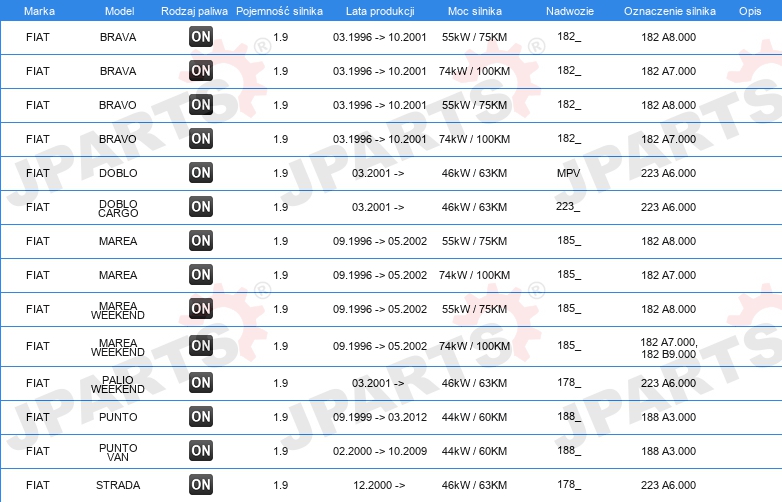Click ON icon in MAREA 74kW row
The image size is (782, 502).
(201, 274)
